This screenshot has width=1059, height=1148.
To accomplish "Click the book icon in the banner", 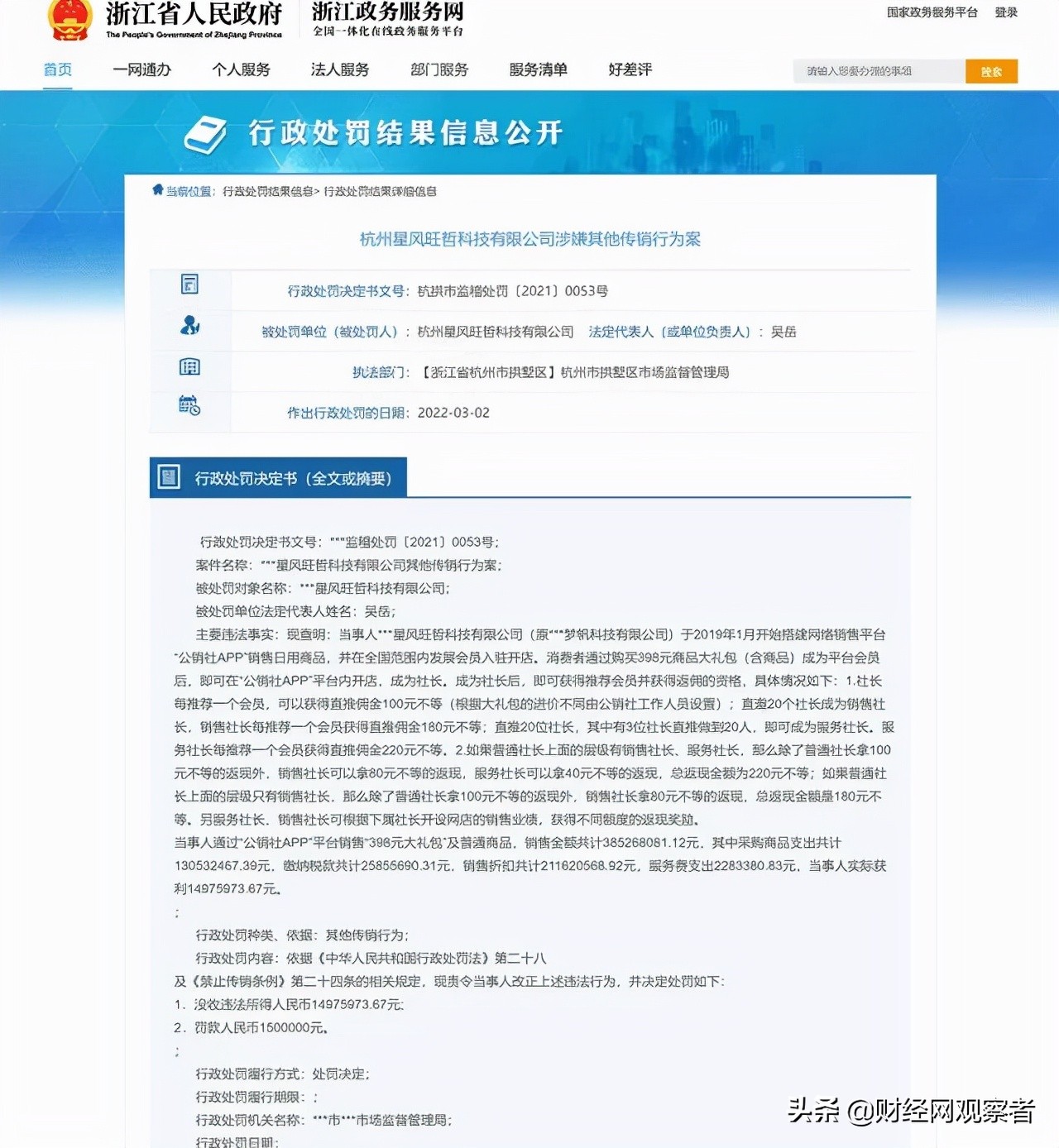I will [x=205, y=135].
